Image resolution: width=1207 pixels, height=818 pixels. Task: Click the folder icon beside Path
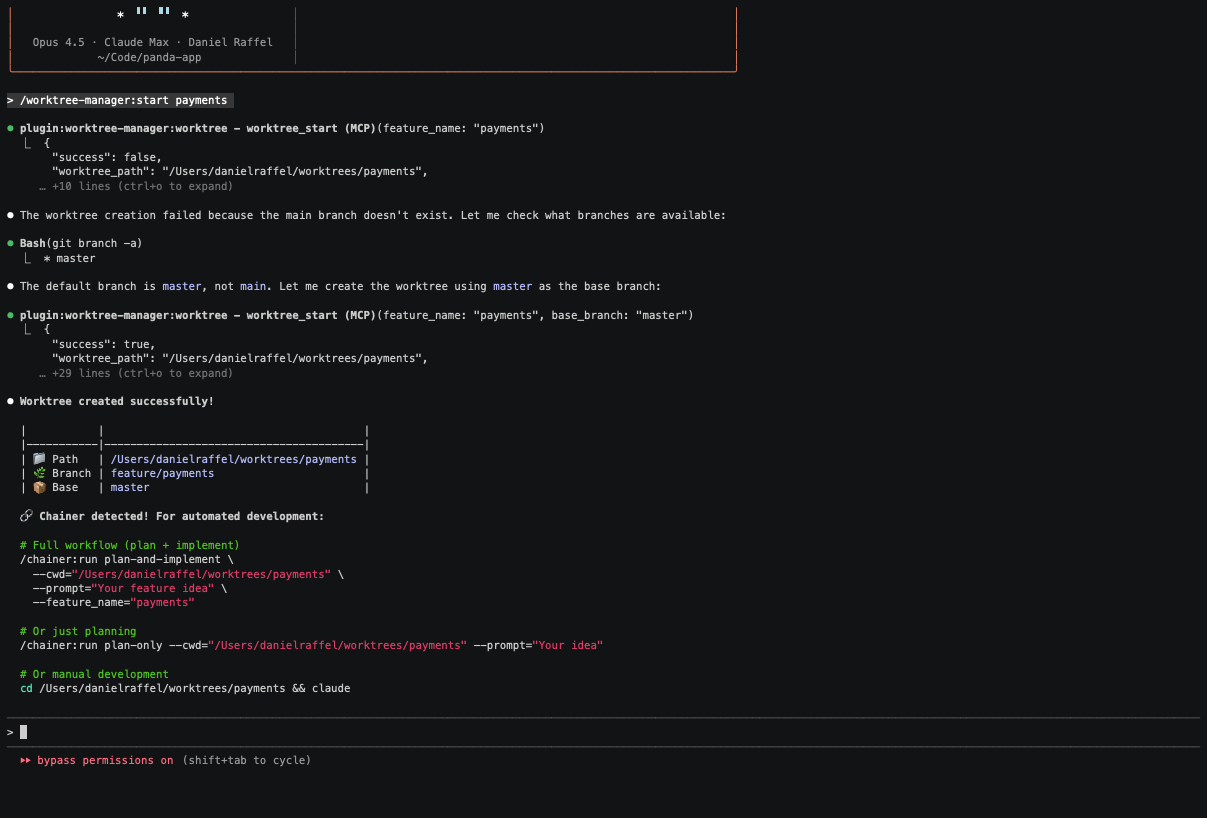41,459
